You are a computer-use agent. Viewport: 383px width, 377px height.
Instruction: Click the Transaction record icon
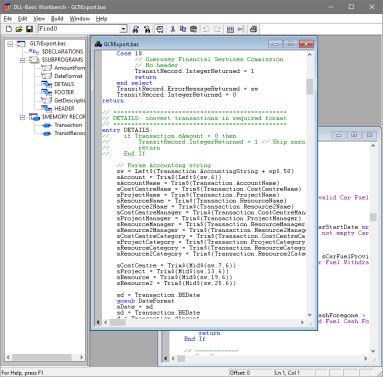click(x=47, y=125)
